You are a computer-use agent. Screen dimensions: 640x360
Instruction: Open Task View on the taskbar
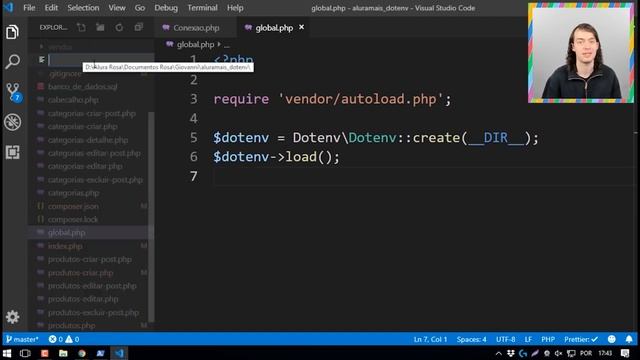pyautogui.click(x=25, y=353)
